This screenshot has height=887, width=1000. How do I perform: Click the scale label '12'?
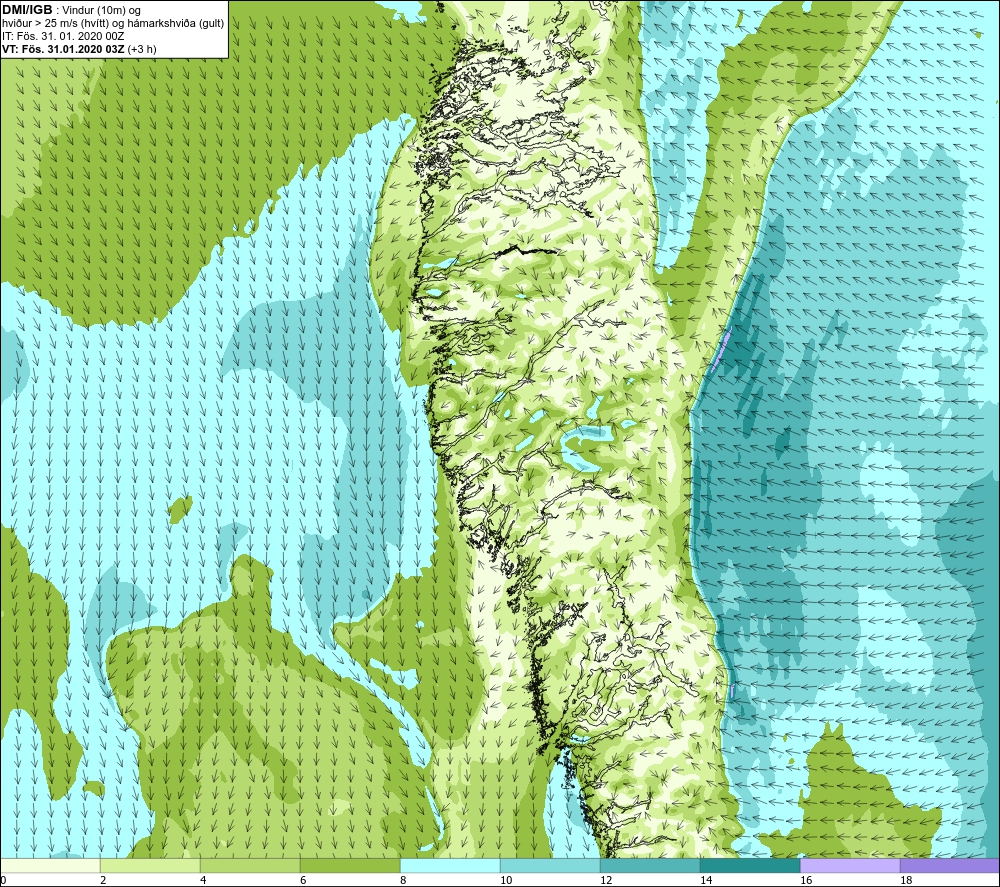(x=606, y=880)
